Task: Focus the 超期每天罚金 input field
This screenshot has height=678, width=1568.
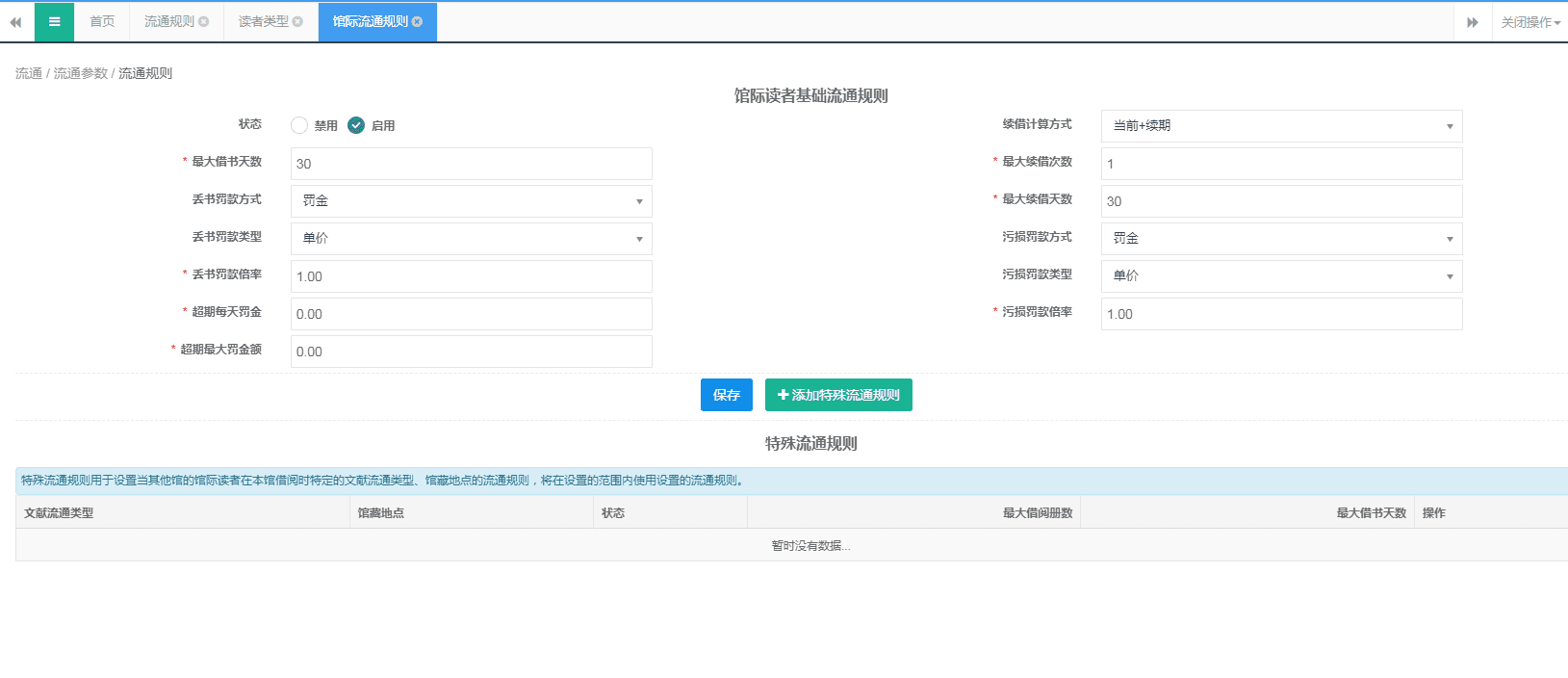Action: [471, 314]
